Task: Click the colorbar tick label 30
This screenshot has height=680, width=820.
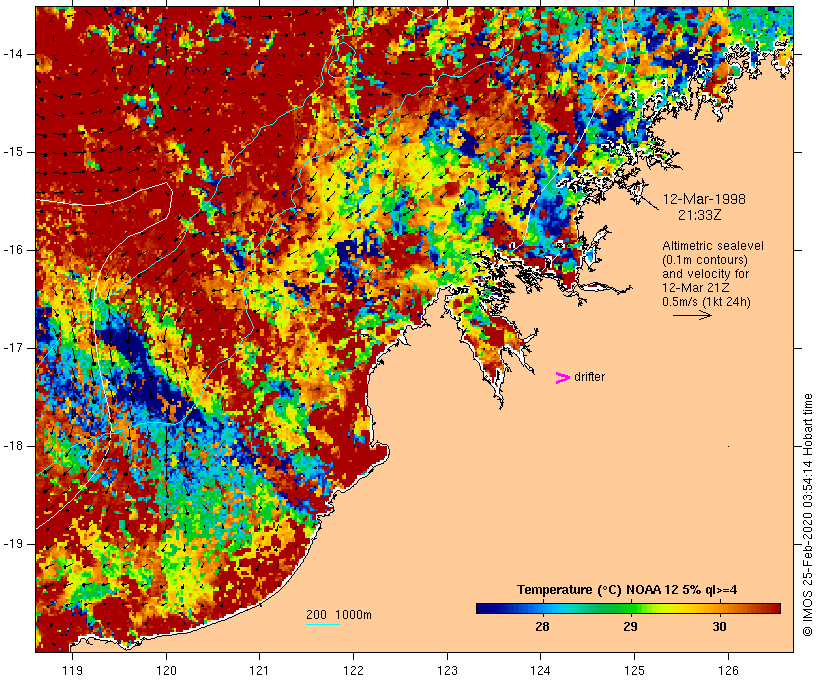Action: [x=719, y=626]
